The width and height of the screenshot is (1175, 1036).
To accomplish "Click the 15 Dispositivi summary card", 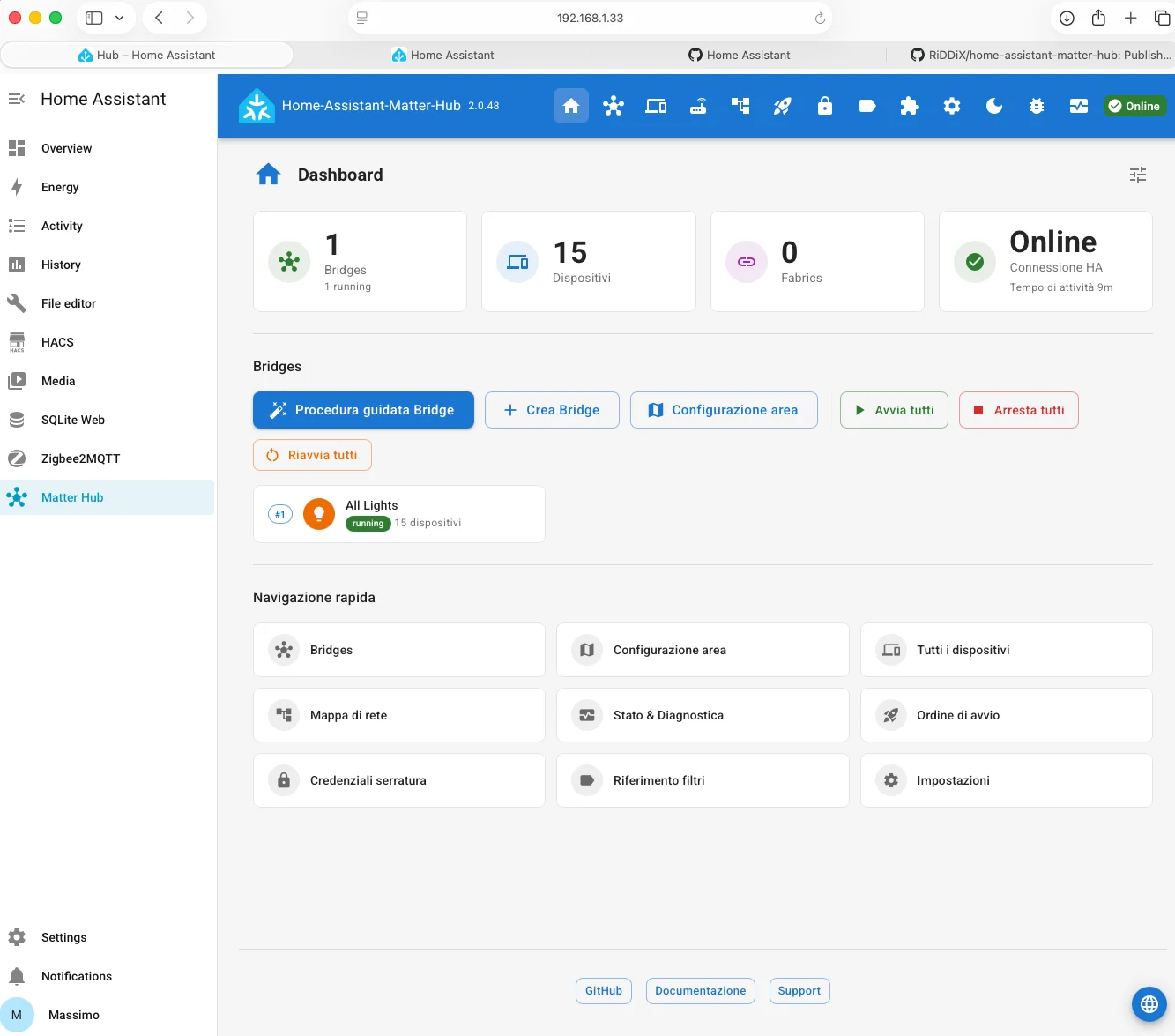I will (x=589, y=261).
